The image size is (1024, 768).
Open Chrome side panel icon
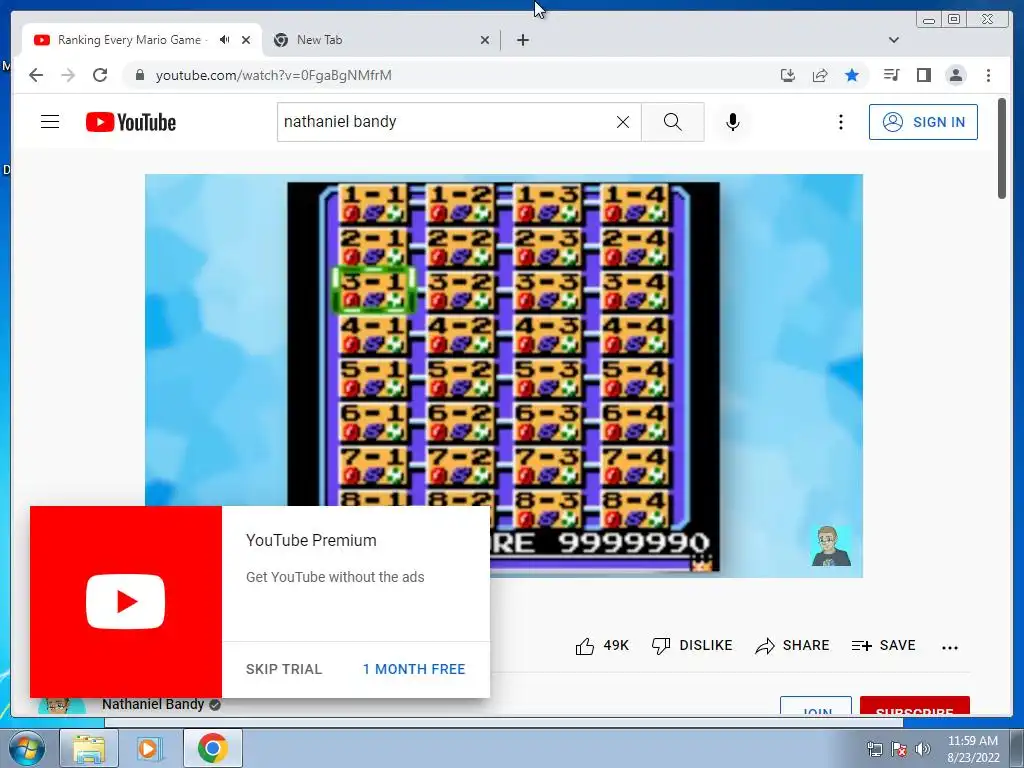[x=923, y=75]
